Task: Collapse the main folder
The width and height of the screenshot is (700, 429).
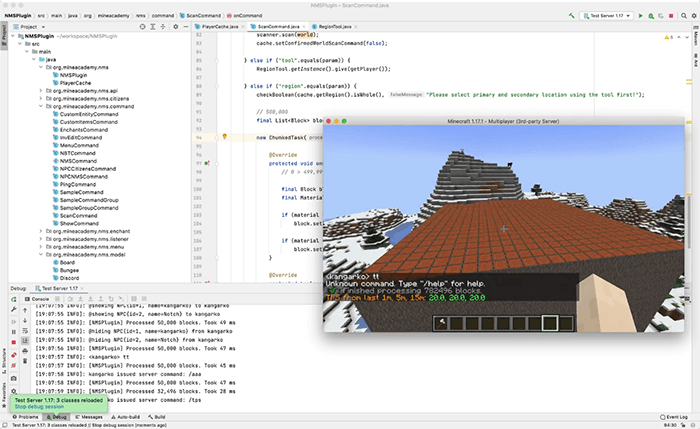Action: pyautogui.click(x=27, y=52)
